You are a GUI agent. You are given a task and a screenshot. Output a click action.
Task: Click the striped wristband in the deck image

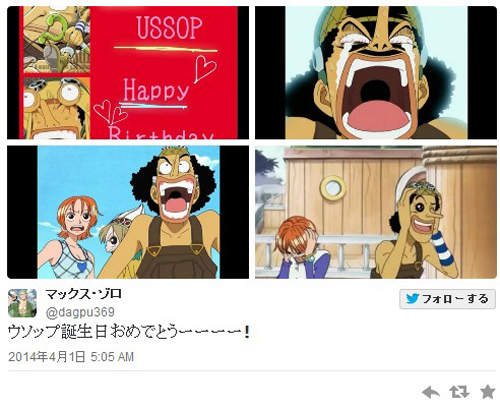point(442,248)
